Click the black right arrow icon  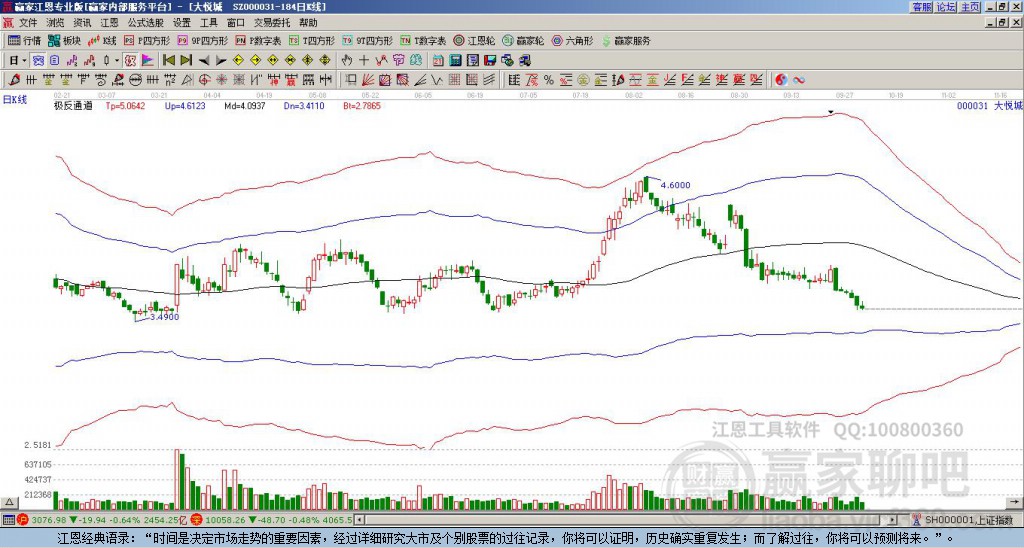221,61
